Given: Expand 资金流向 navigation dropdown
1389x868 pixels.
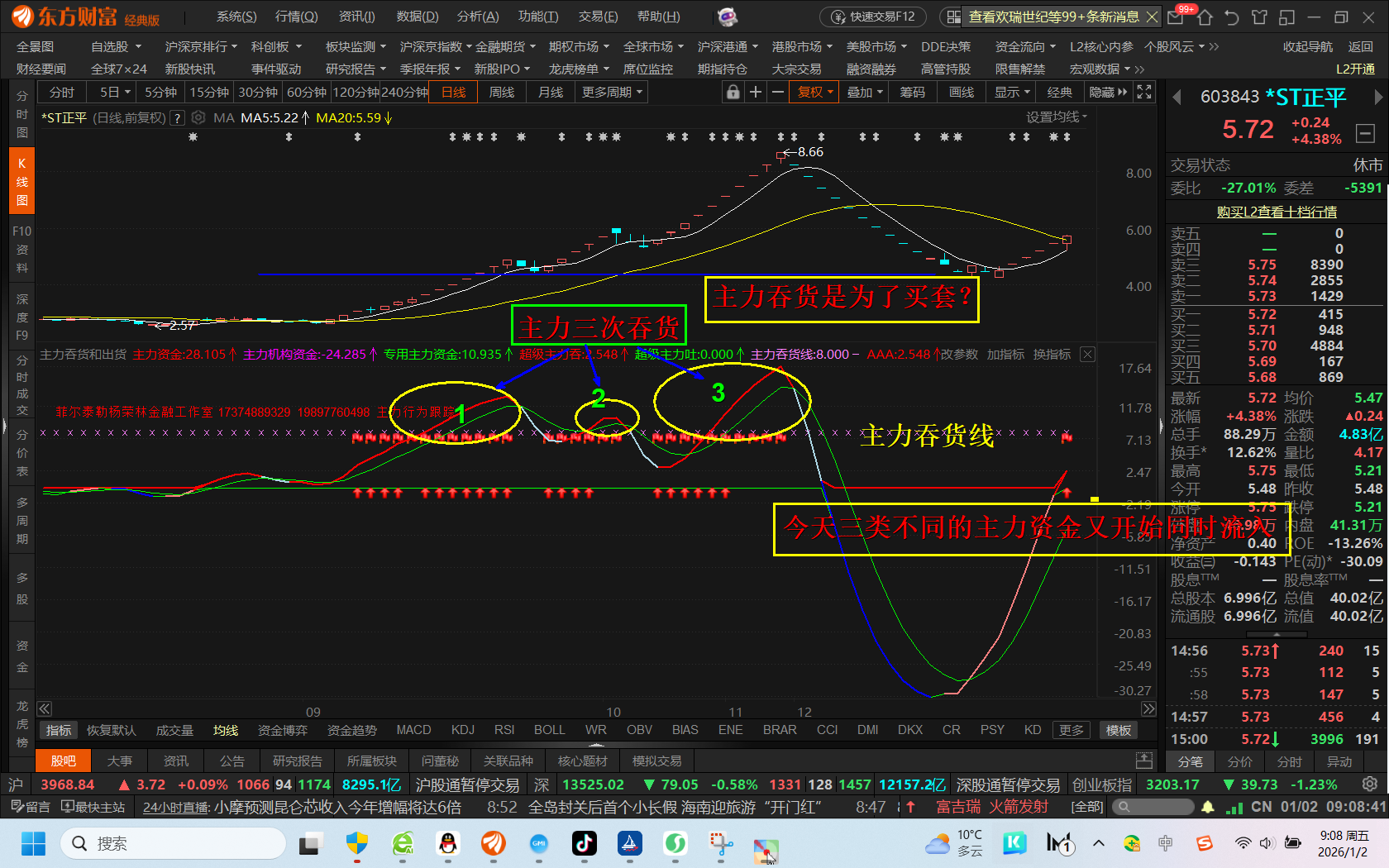Looking at the screenshot, I should (x=1026, y=47).
